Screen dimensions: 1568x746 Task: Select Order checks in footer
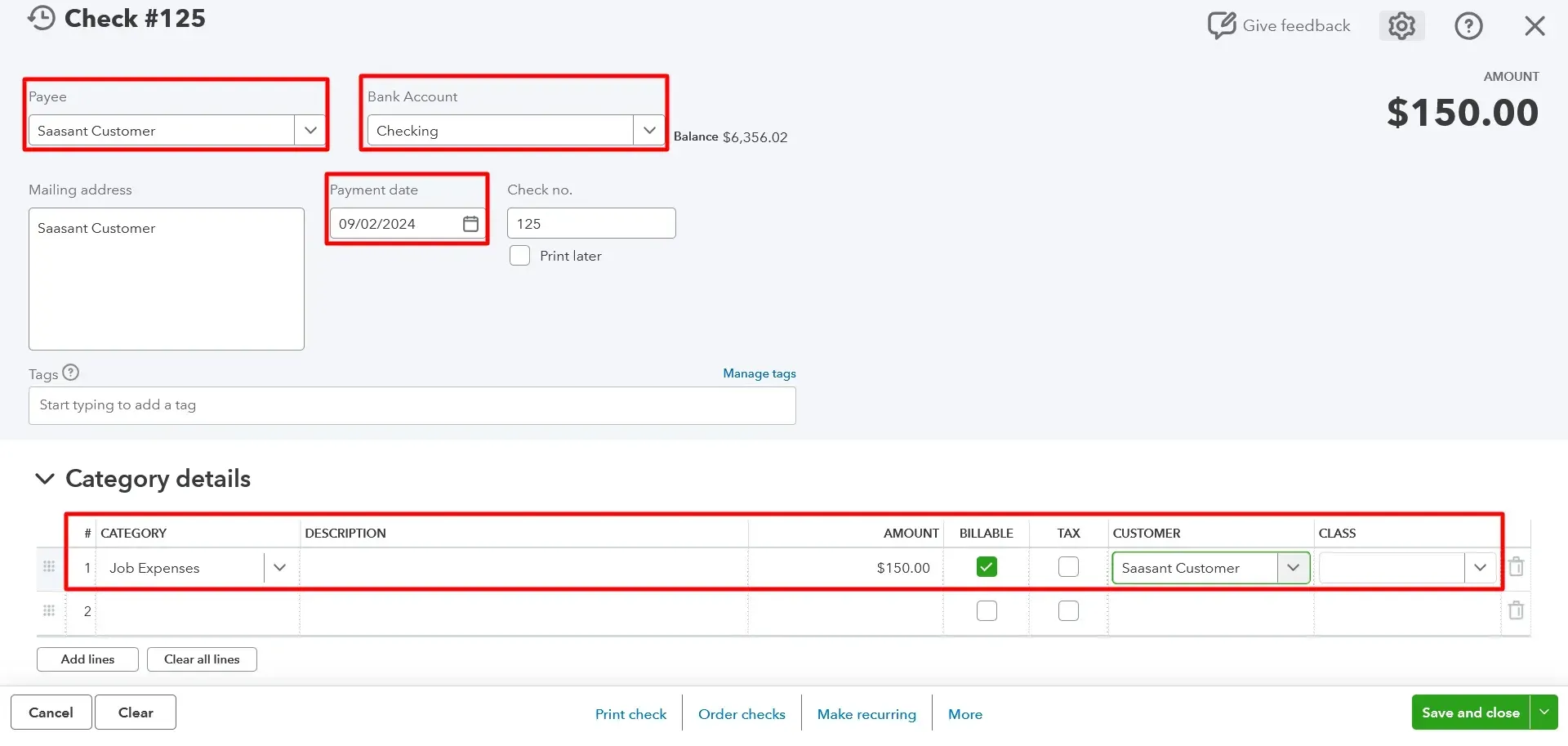point(742,714)
